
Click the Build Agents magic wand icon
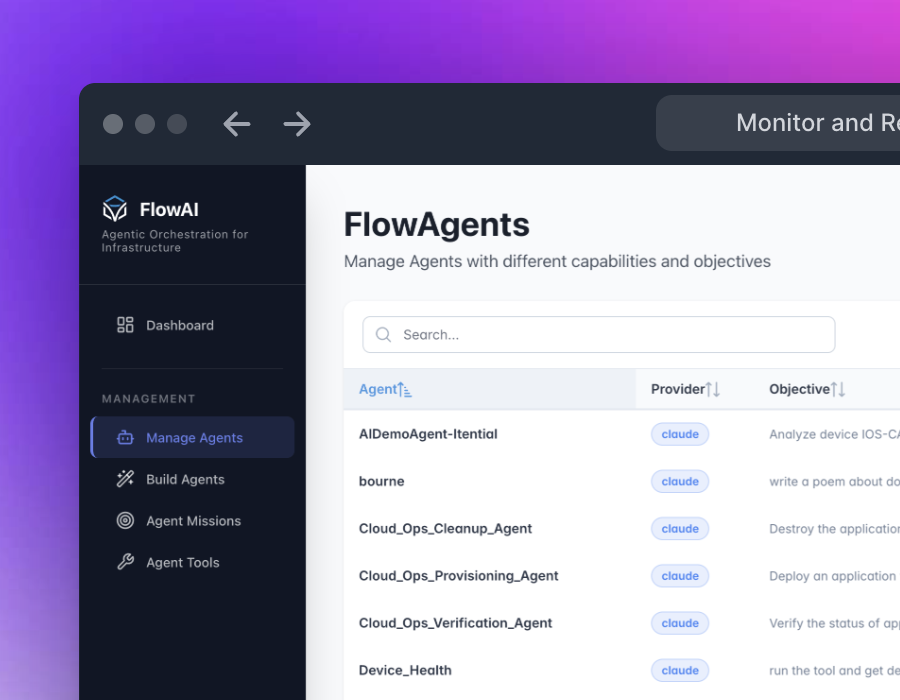point(125,480)
